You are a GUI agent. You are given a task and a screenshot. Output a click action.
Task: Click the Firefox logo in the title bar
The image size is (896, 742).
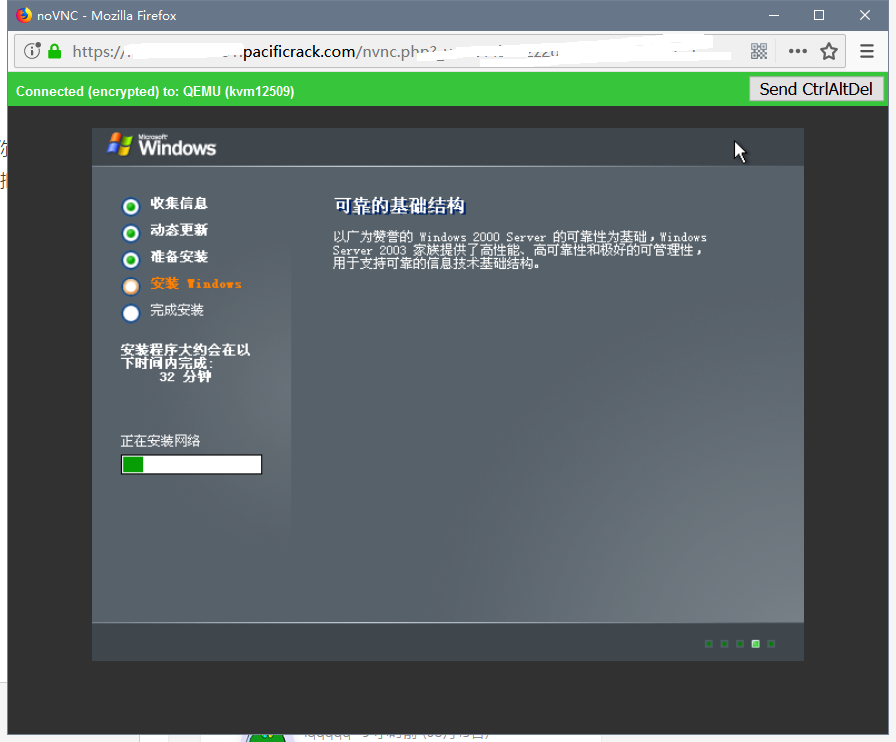[x=24, y=15]
